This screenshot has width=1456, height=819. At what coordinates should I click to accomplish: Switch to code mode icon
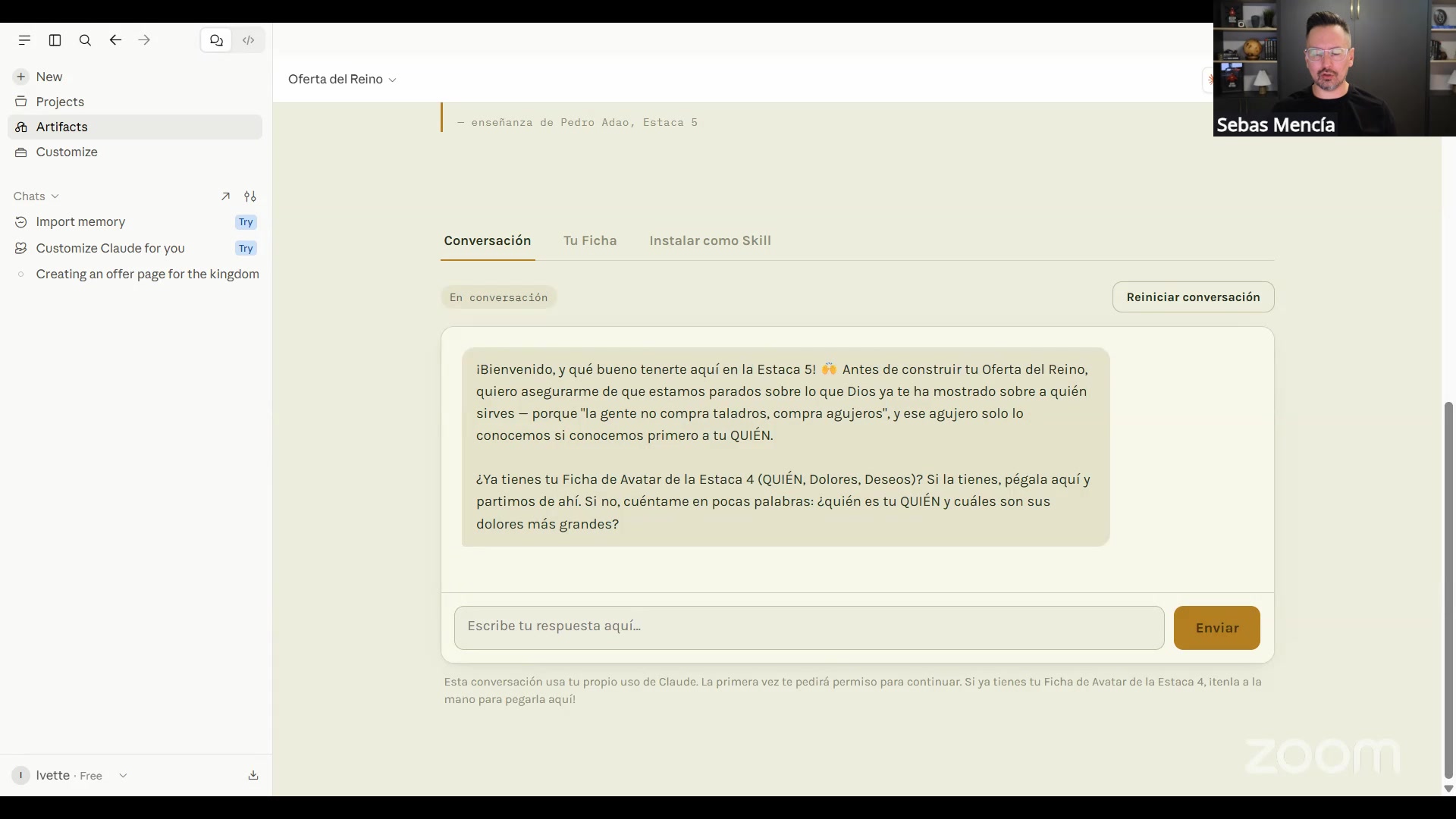pos(248,40)
